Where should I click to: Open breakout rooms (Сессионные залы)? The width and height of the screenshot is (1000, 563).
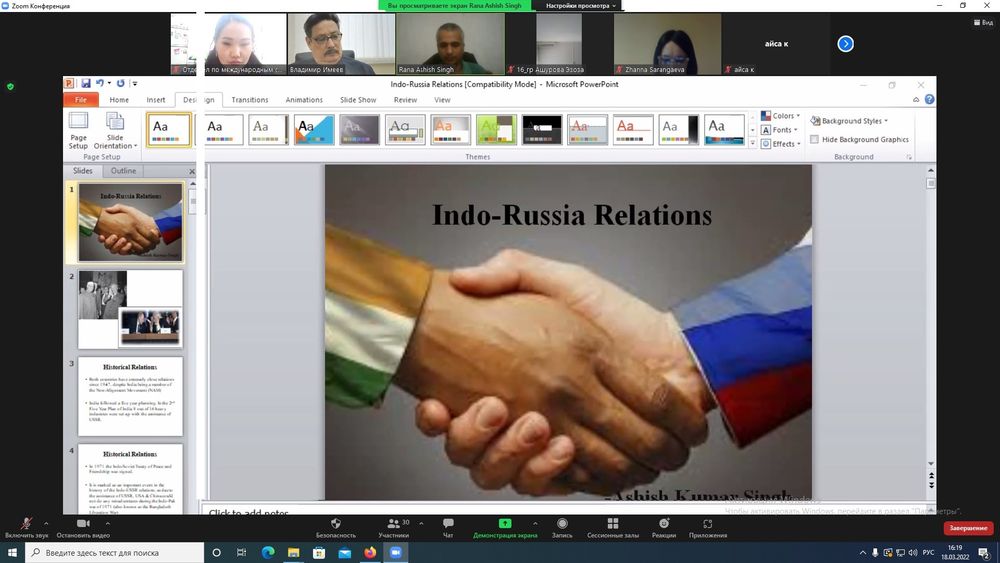tap(612, 527)
